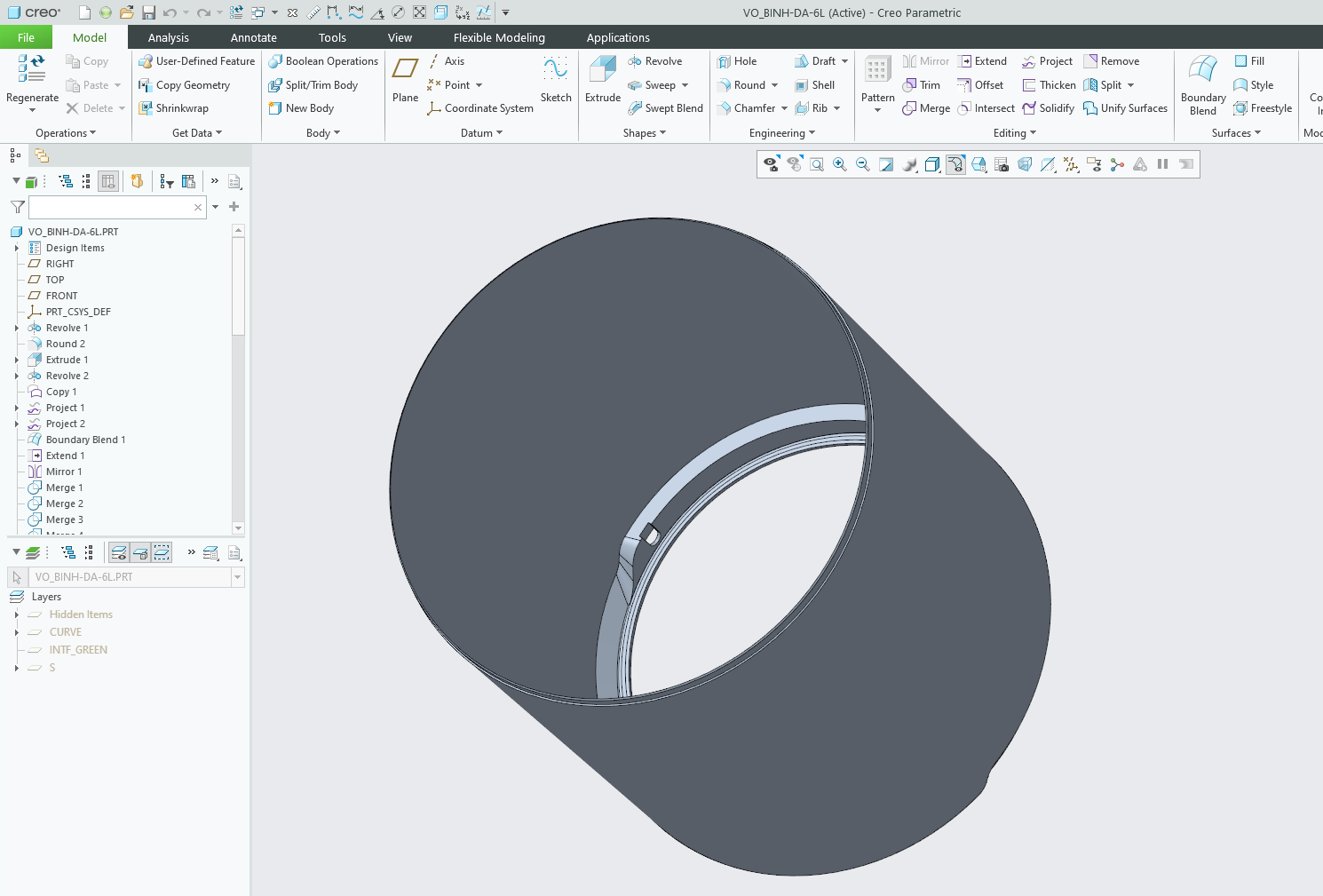Choose the Thicken editing tool
This screenshot has width=1323, height=896.
[x=1049, y=85]
